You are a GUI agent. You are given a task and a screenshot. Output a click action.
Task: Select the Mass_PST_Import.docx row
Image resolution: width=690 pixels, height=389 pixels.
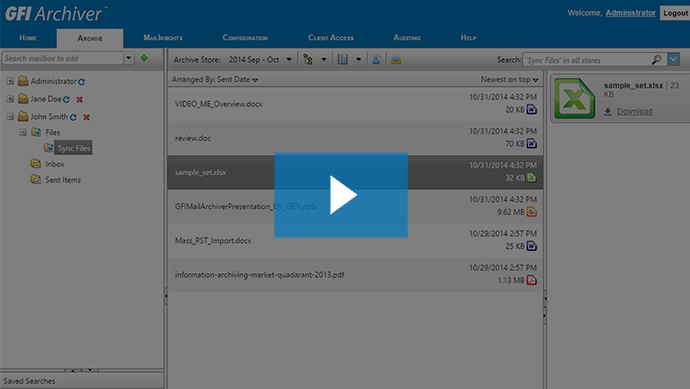coord(355,240)
